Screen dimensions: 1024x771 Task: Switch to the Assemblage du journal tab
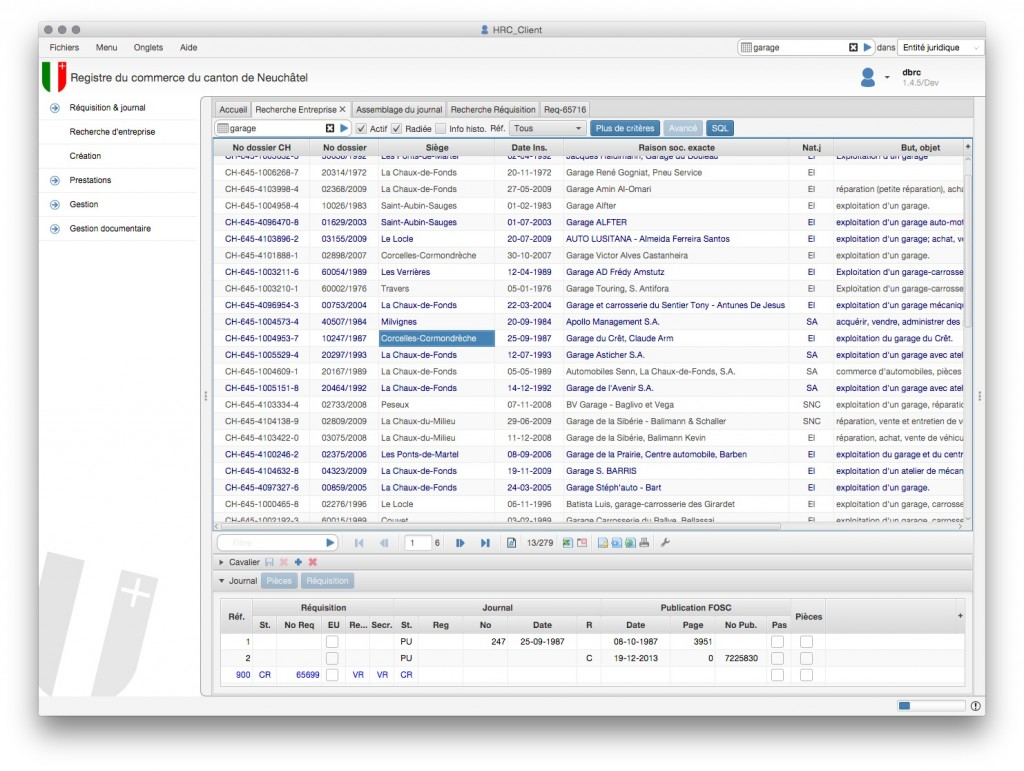point(399,110)
